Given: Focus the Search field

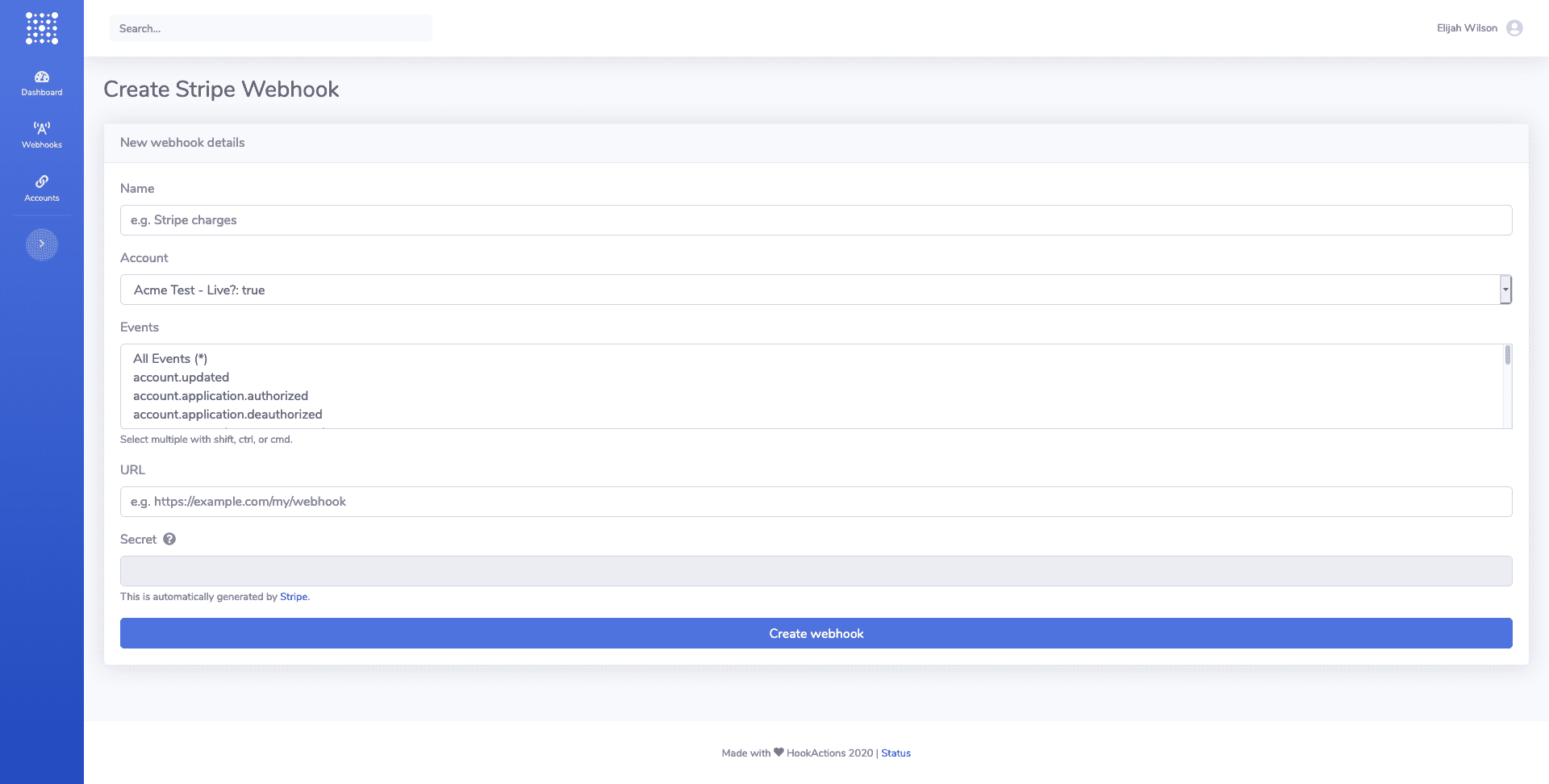Looking at the screenshot, I should point(271,28).
